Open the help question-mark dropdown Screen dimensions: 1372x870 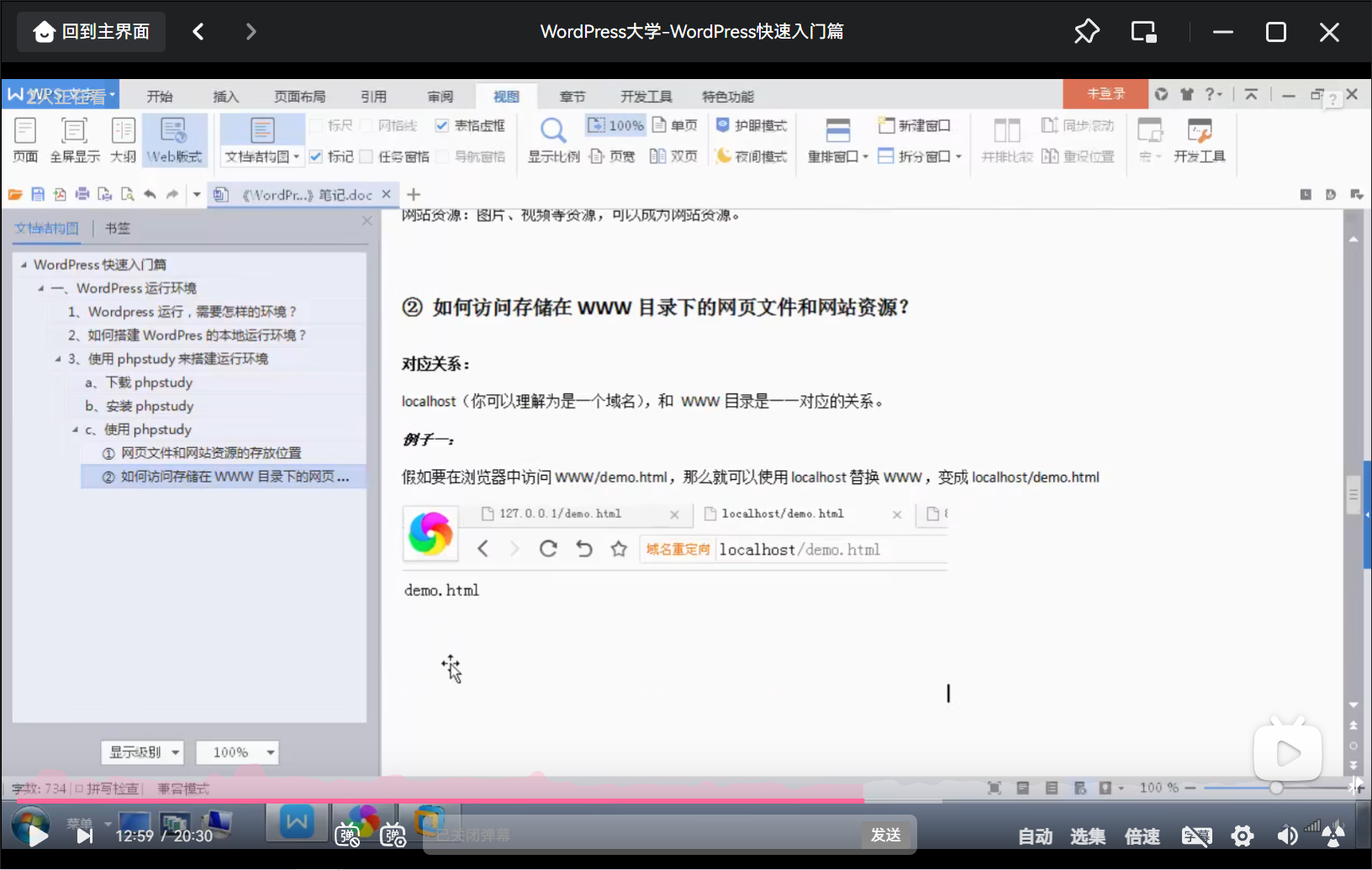coord(1214,94)
